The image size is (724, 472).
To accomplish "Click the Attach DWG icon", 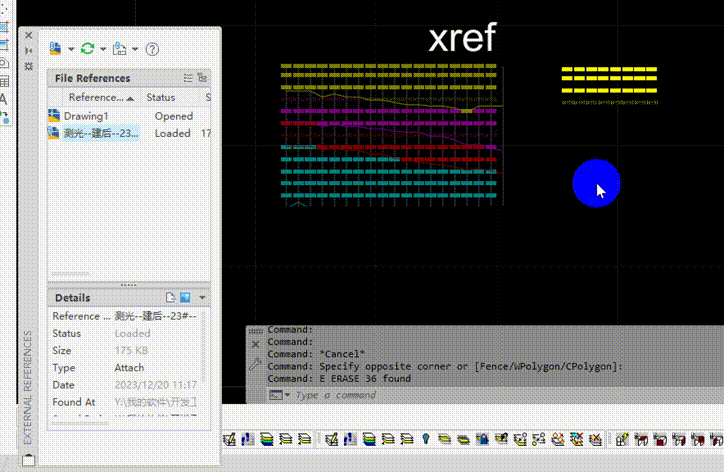I will point(55,48).
